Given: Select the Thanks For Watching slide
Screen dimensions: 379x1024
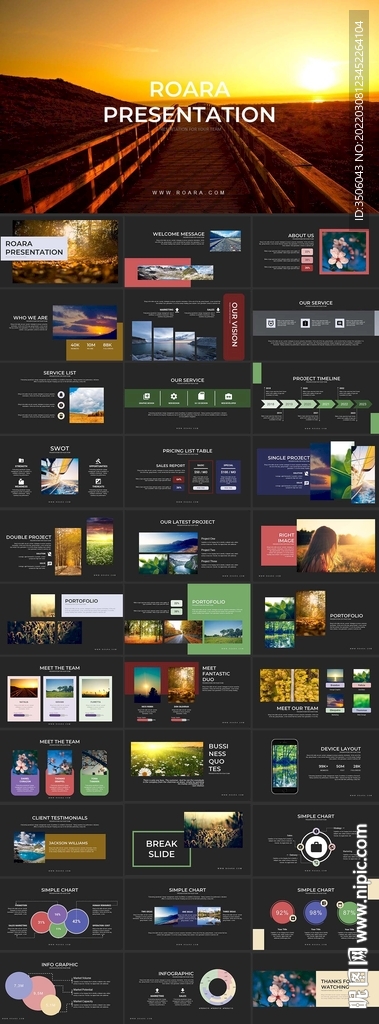Looking at the screenshot, I should [x=316, y=987].
